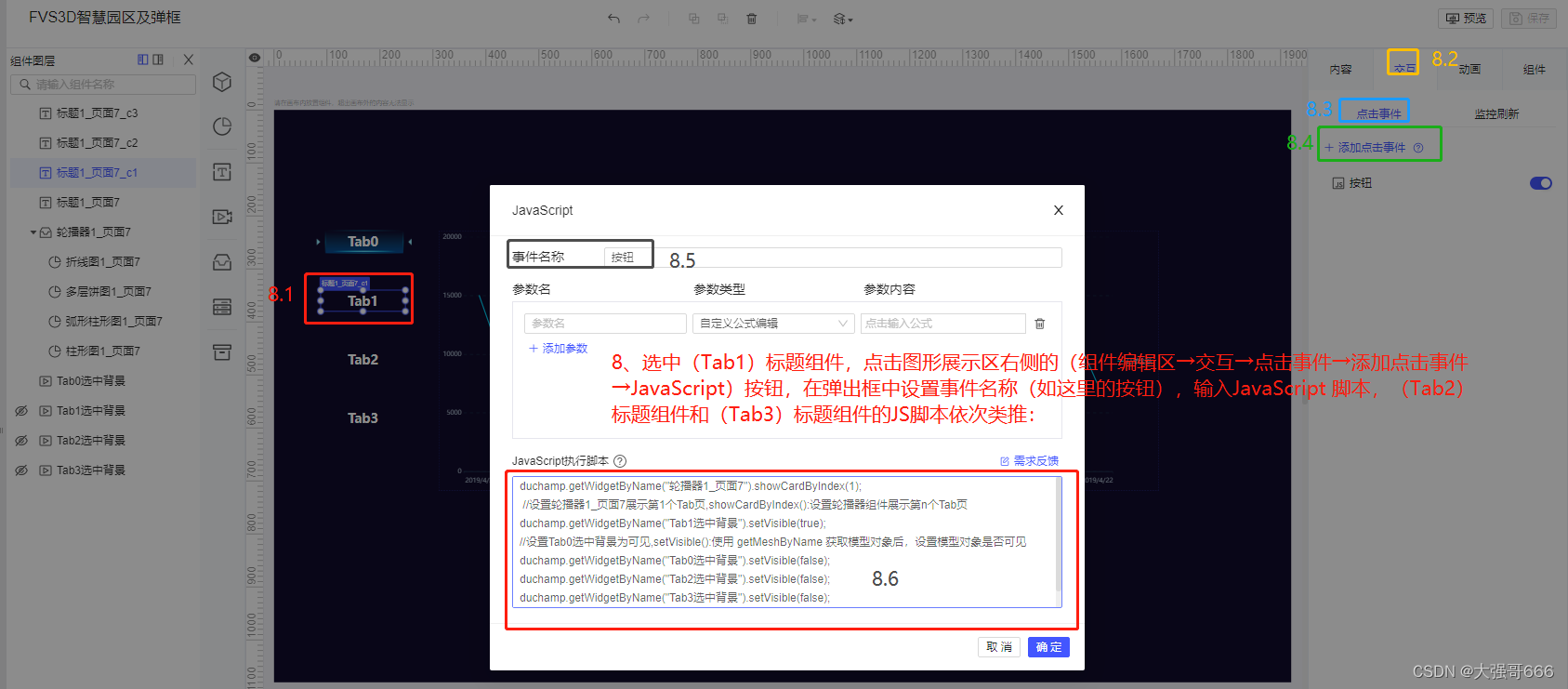Open the 3D cube component category
This screenshot has width=1568, height=689.
click(x=222, y=82)
